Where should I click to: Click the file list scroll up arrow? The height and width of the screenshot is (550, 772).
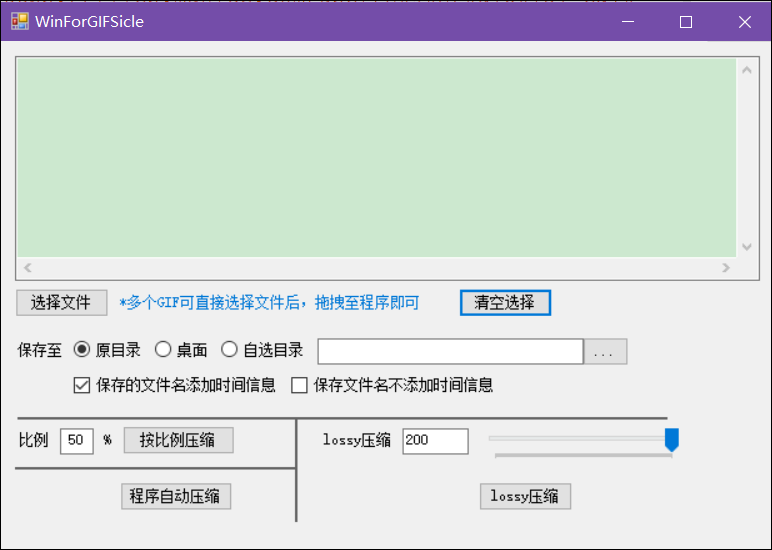pyautogui.click(x=747, y=70)
